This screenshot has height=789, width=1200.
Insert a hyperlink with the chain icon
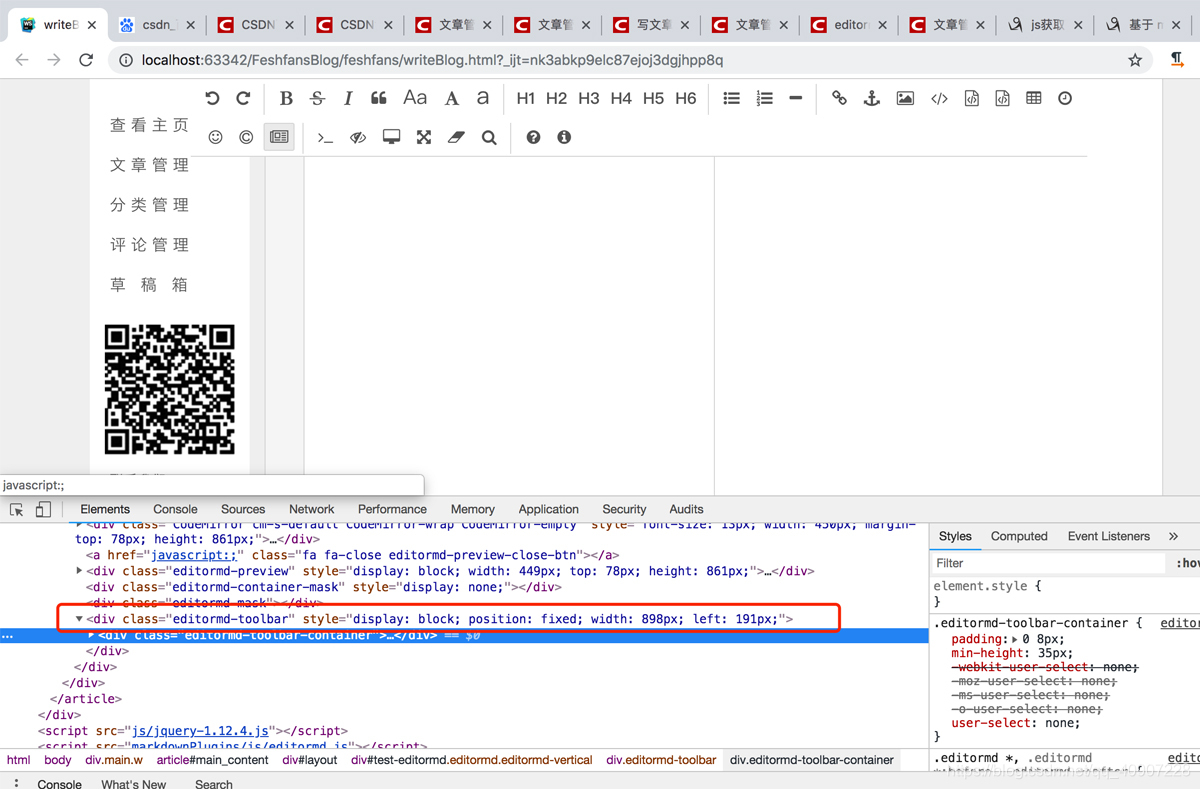coord(839,98)
